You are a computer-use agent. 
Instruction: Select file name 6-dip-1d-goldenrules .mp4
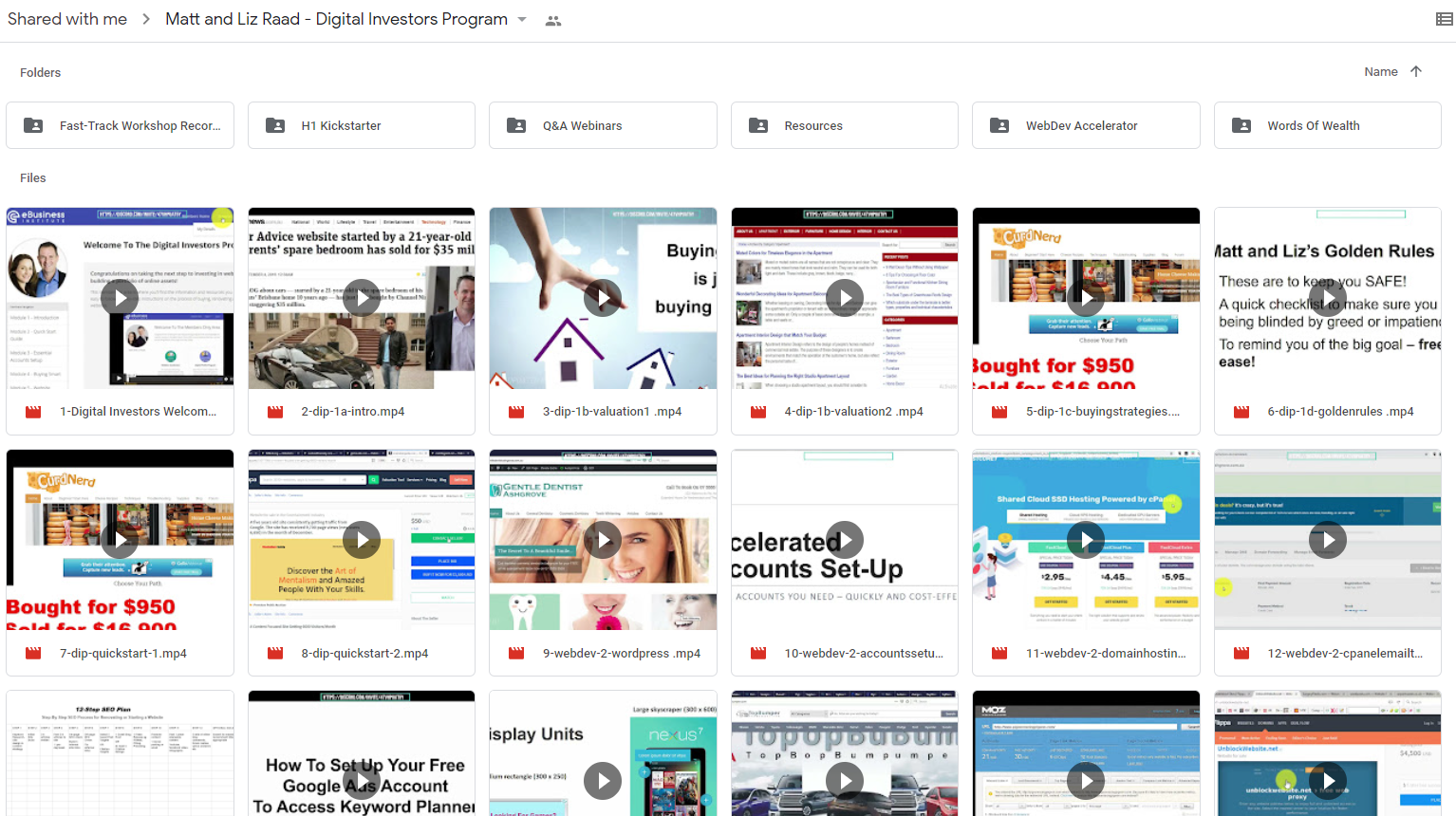tap(1340, 412)
